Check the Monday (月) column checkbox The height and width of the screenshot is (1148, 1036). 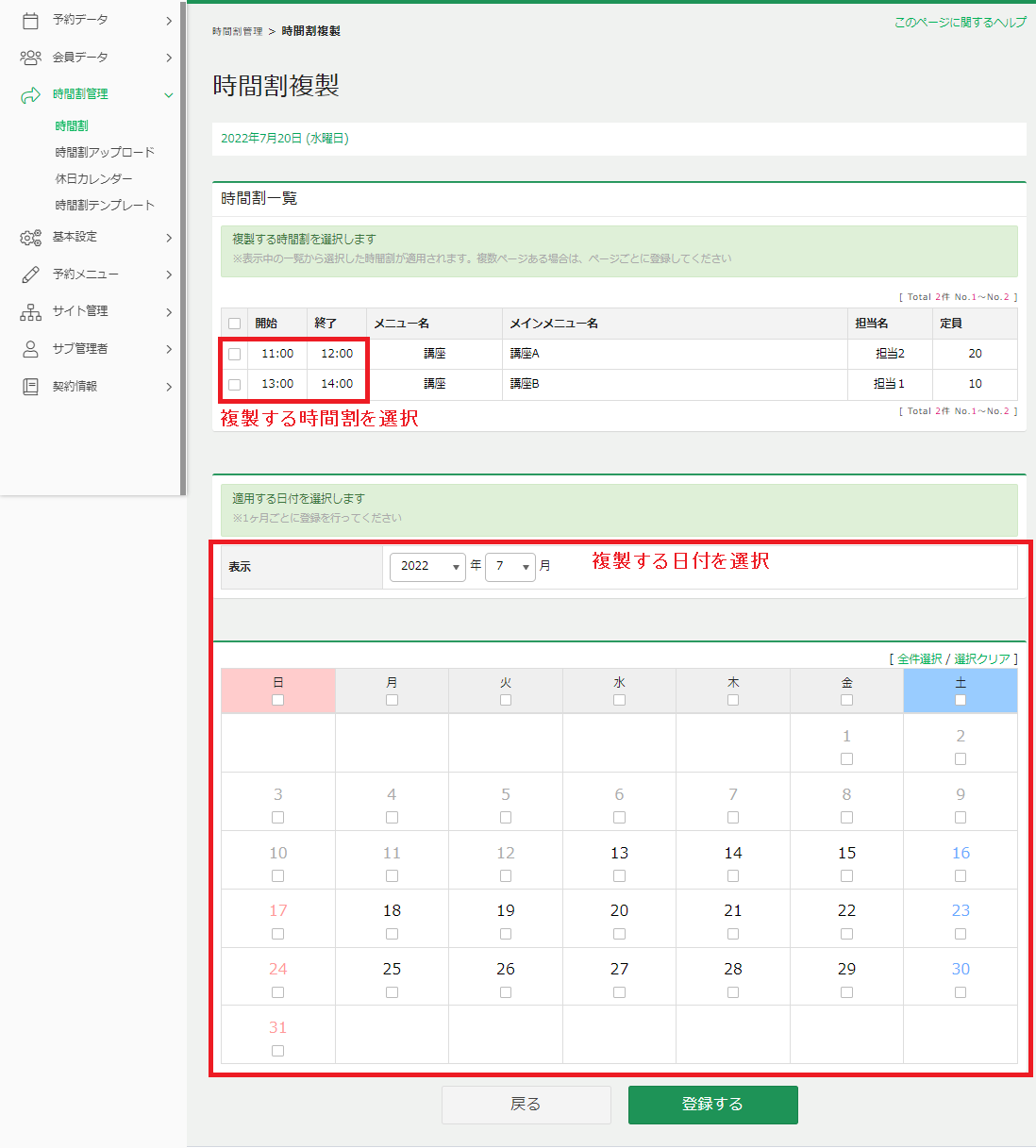(392, 700)
